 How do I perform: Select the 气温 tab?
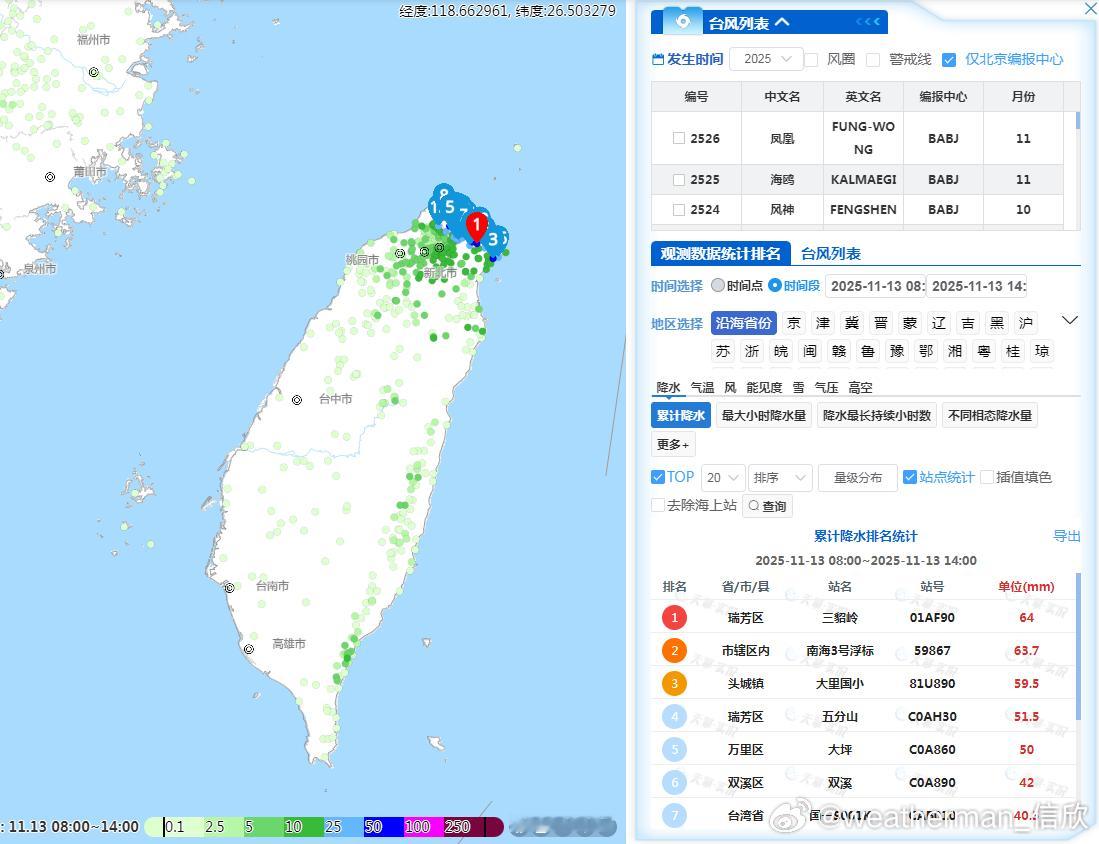pos(702,388)
